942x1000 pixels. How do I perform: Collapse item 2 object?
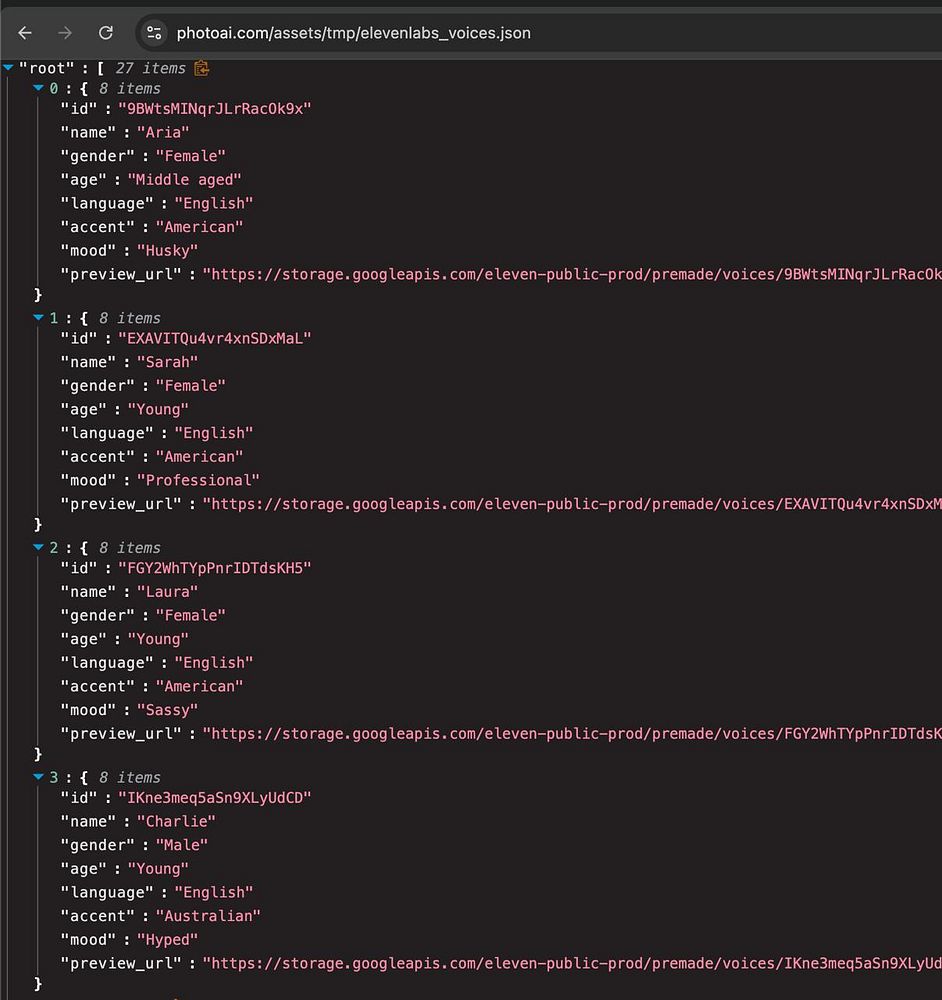(x=39, y=548)
